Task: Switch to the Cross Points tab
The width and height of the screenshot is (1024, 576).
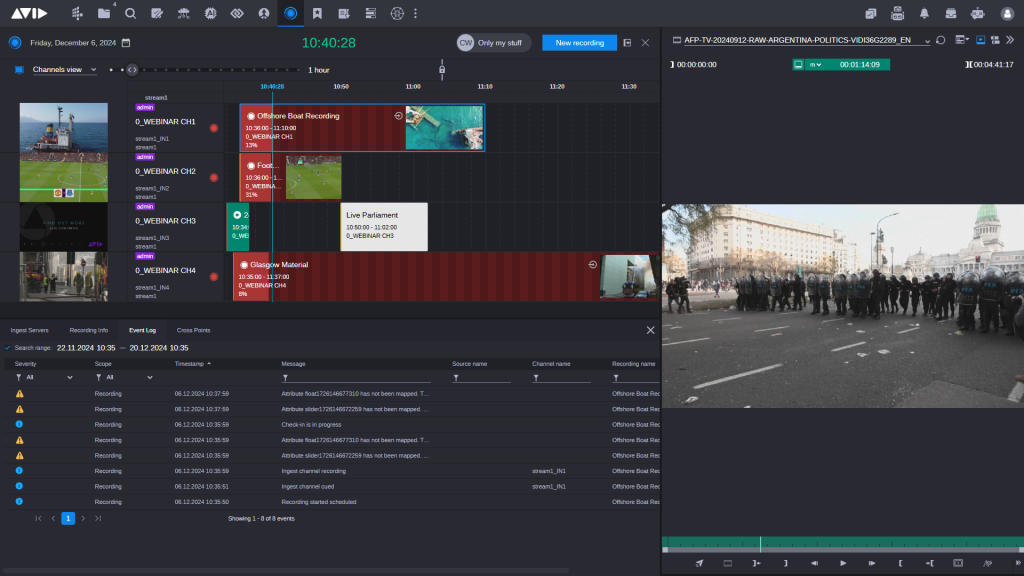Action: [193, 330]
